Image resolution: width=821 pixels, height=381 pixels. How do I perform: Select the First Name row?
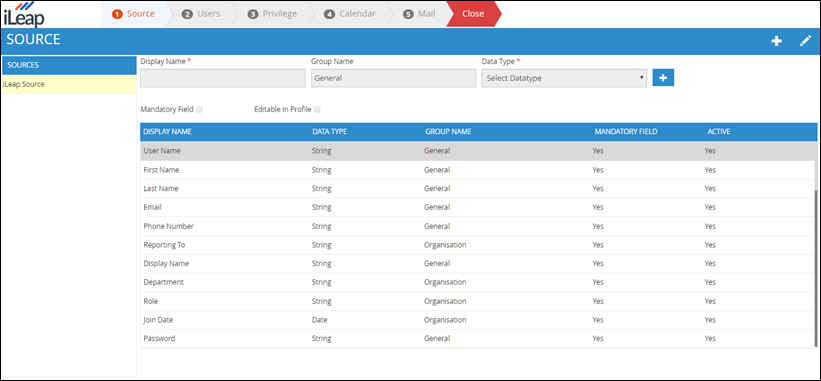(x=479, y=170)
